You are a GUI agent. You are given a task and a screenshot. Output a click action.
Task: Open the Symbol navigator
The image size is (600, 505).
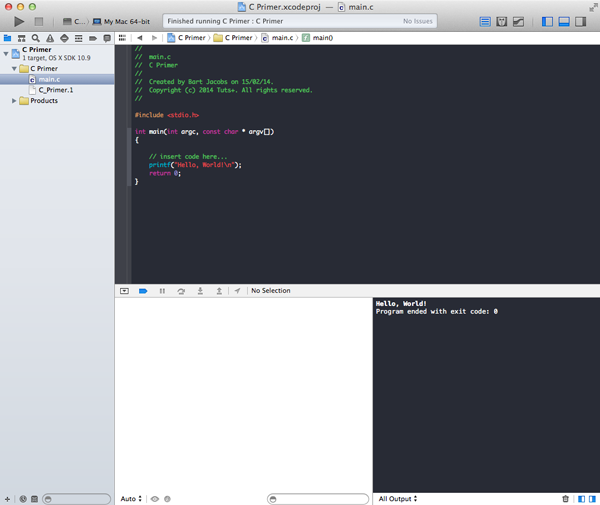coord(21,38)
